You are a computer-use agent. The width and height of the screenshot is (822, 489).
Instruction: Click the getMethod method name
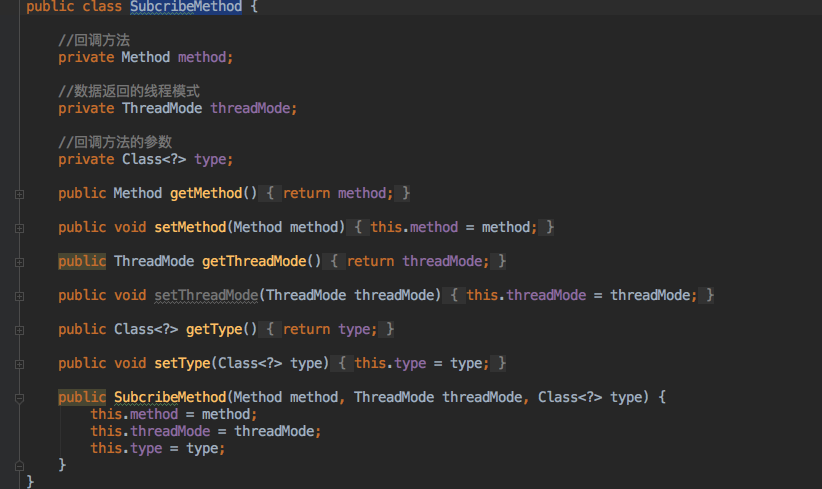206,193
